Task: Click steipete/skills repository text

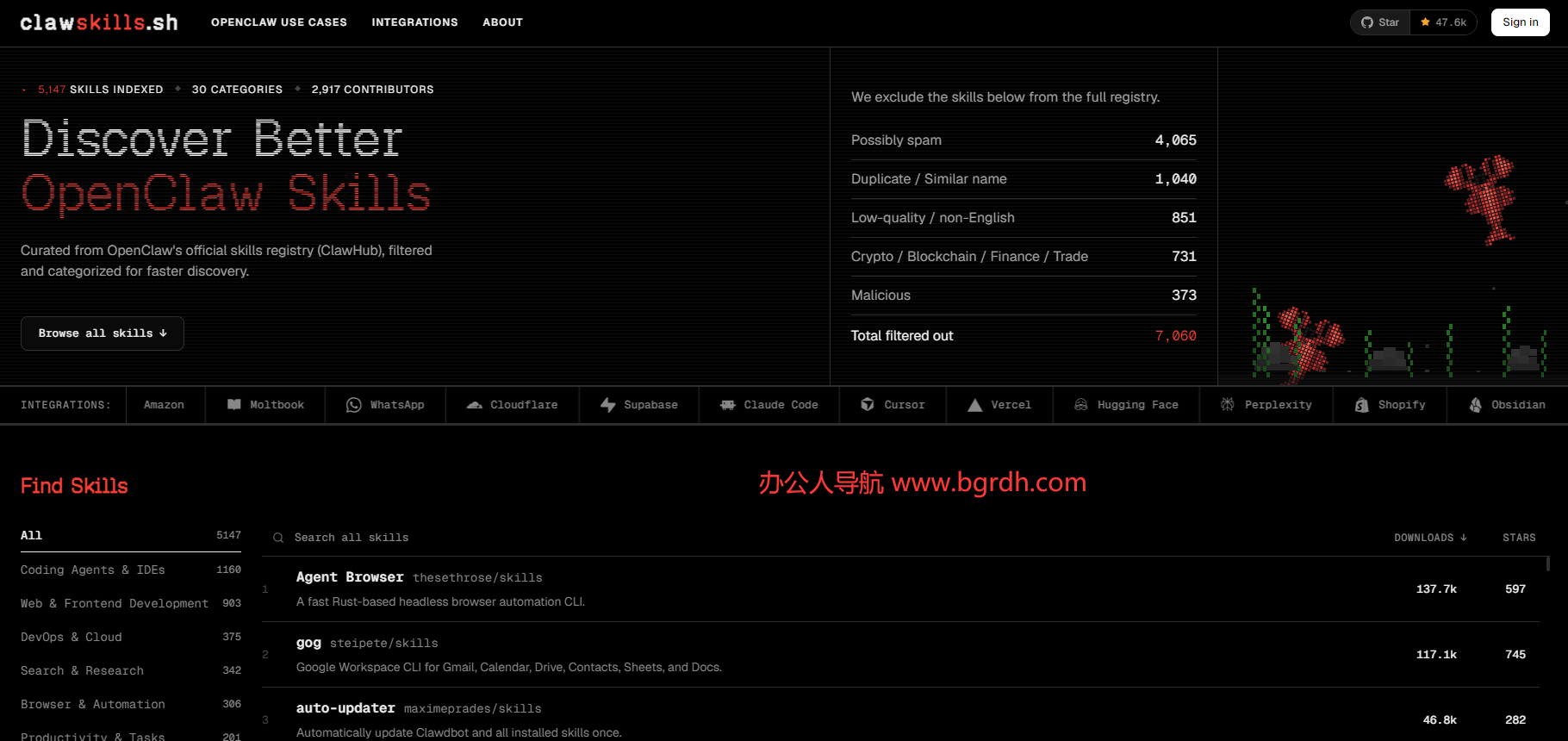Action: (384, 644)
